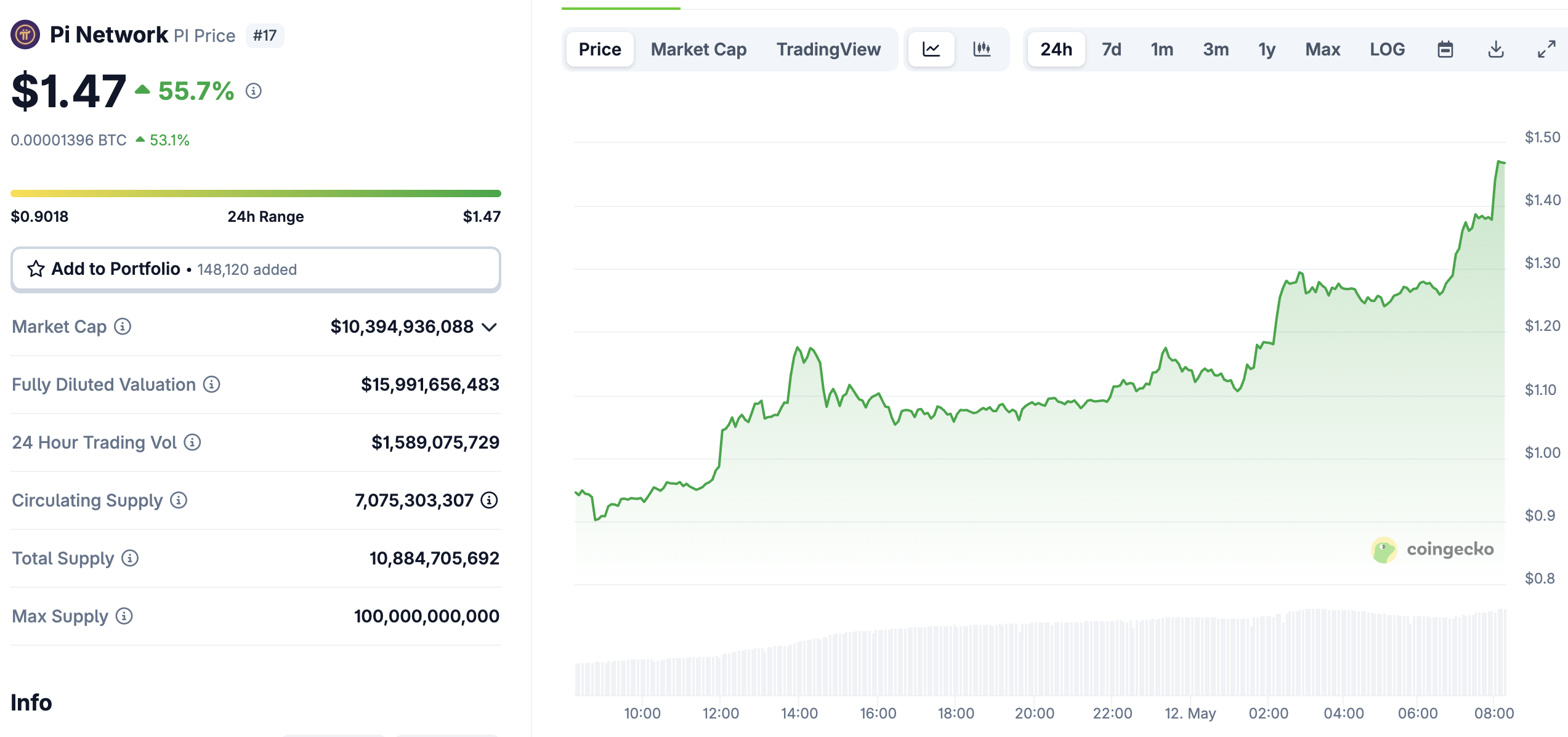Viewport: 1568px width, 737px height.
Task: Select the 3m time range
Action: click(x=1216, y=49)
